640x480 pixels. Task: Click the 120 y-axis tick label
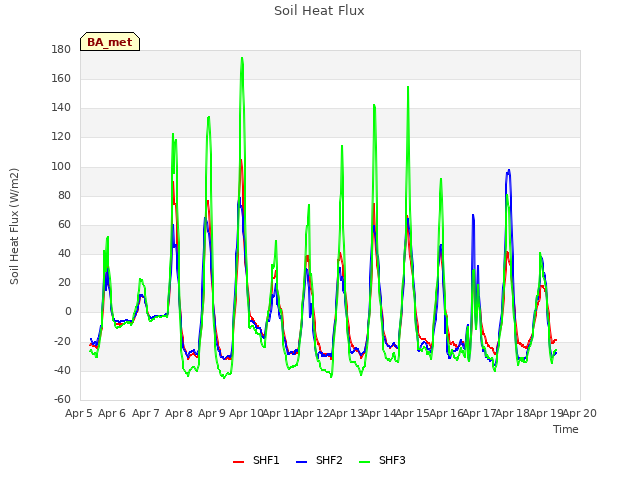coord(61,137)
